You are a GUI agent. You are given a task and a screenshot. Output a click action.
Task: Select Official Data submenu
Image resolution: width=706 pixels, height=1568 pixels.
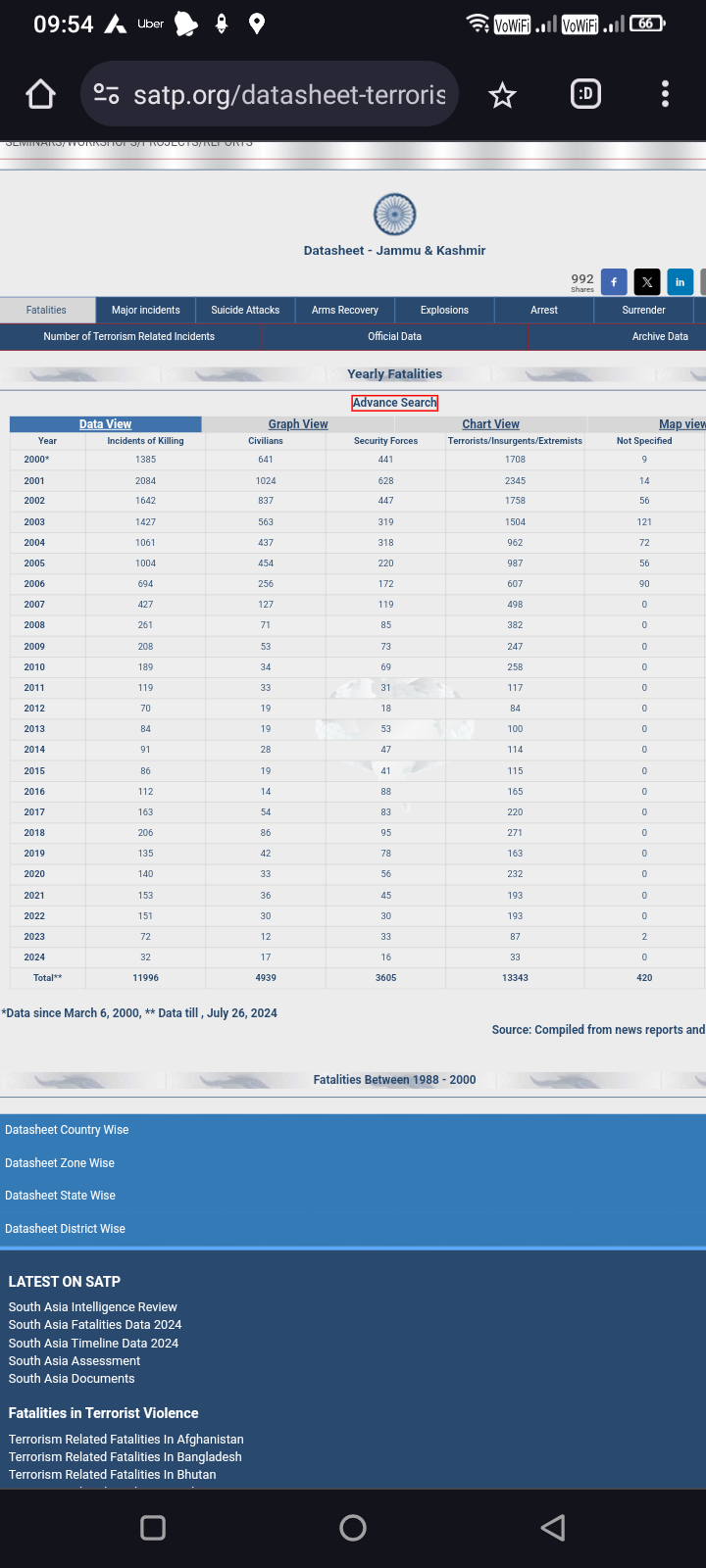395,336
